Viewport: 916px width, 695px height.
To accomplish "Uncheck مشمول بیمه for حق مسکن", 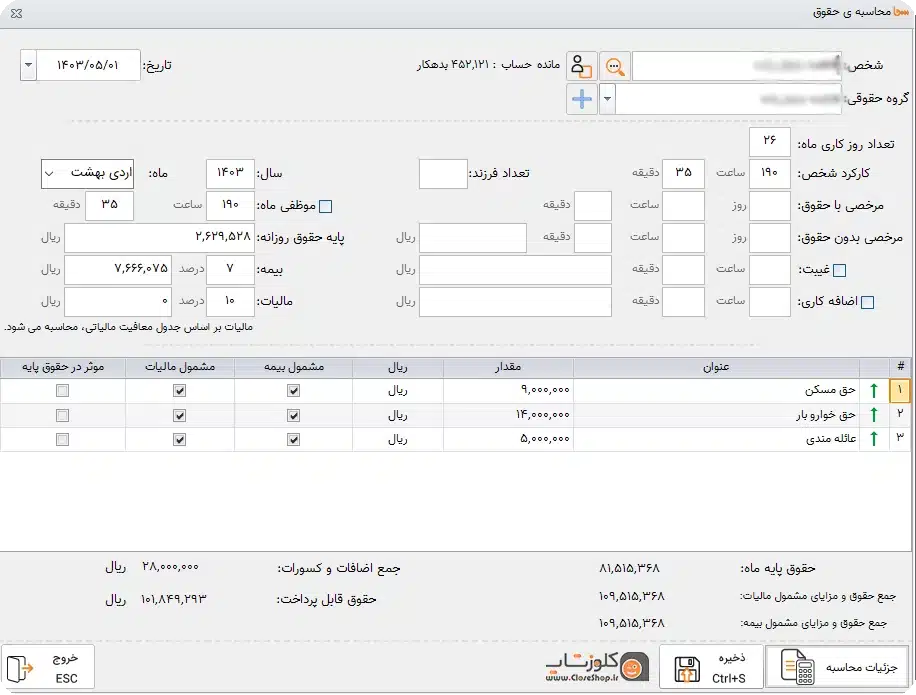I will (x=293, y=391).
